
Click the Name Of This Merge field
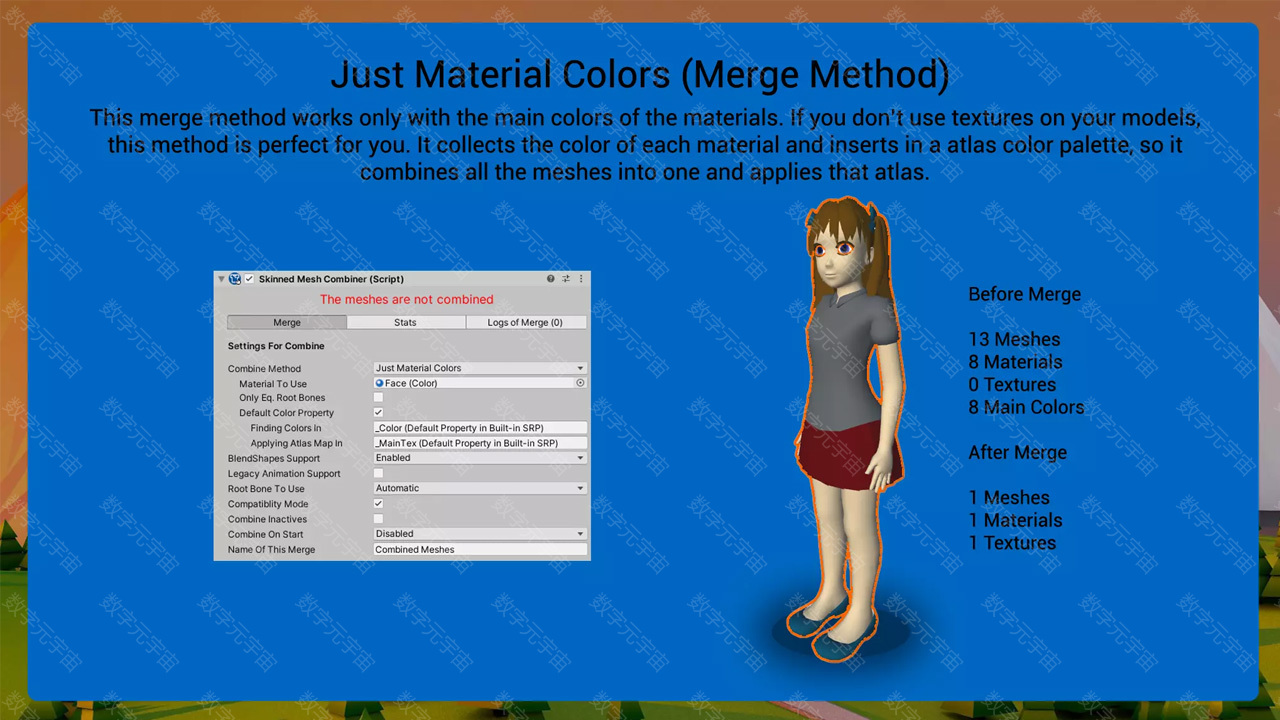tap(480, 549)
